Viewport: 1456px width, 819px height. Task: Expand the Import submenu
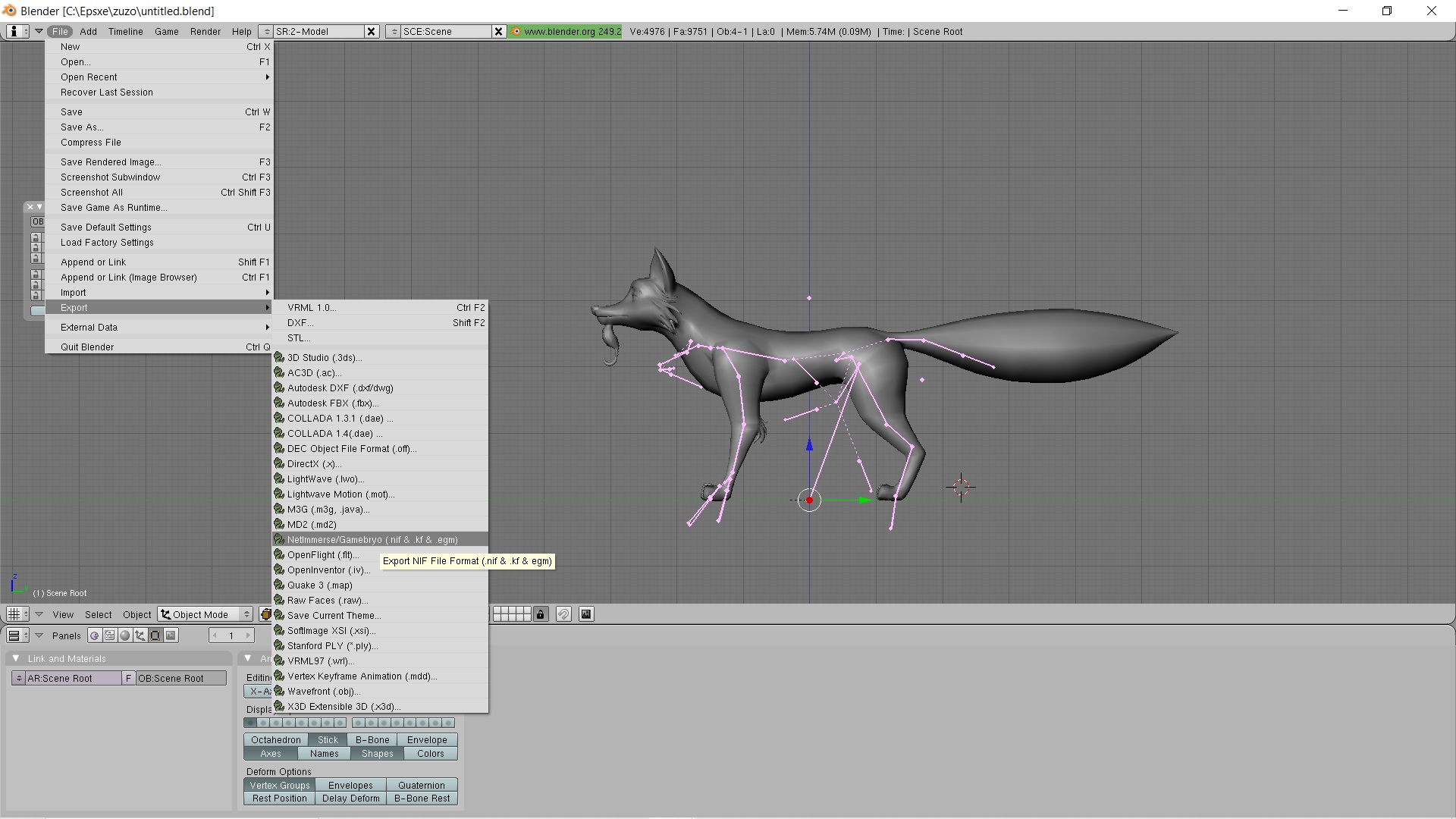click(159, 292)
